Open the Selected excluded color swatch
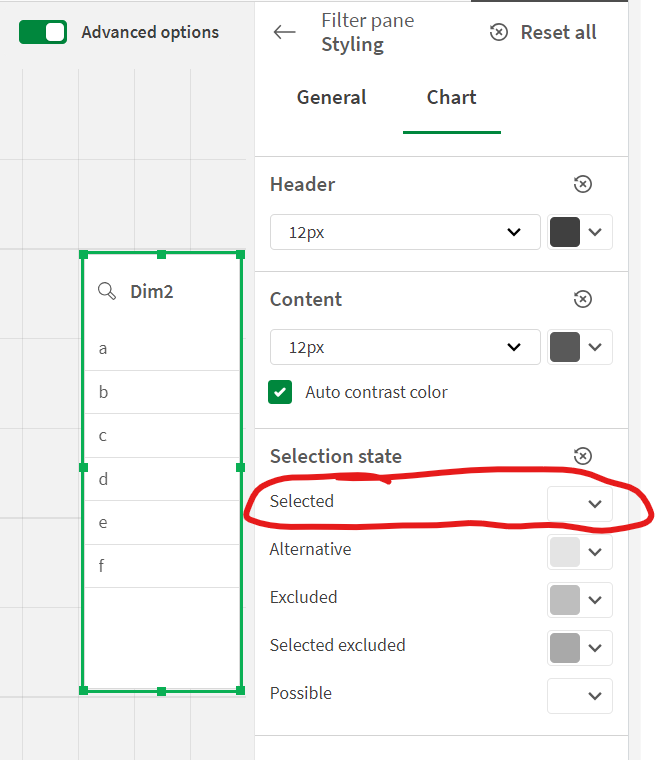Screen dimensions: 658x760 (x=565, y=648)
